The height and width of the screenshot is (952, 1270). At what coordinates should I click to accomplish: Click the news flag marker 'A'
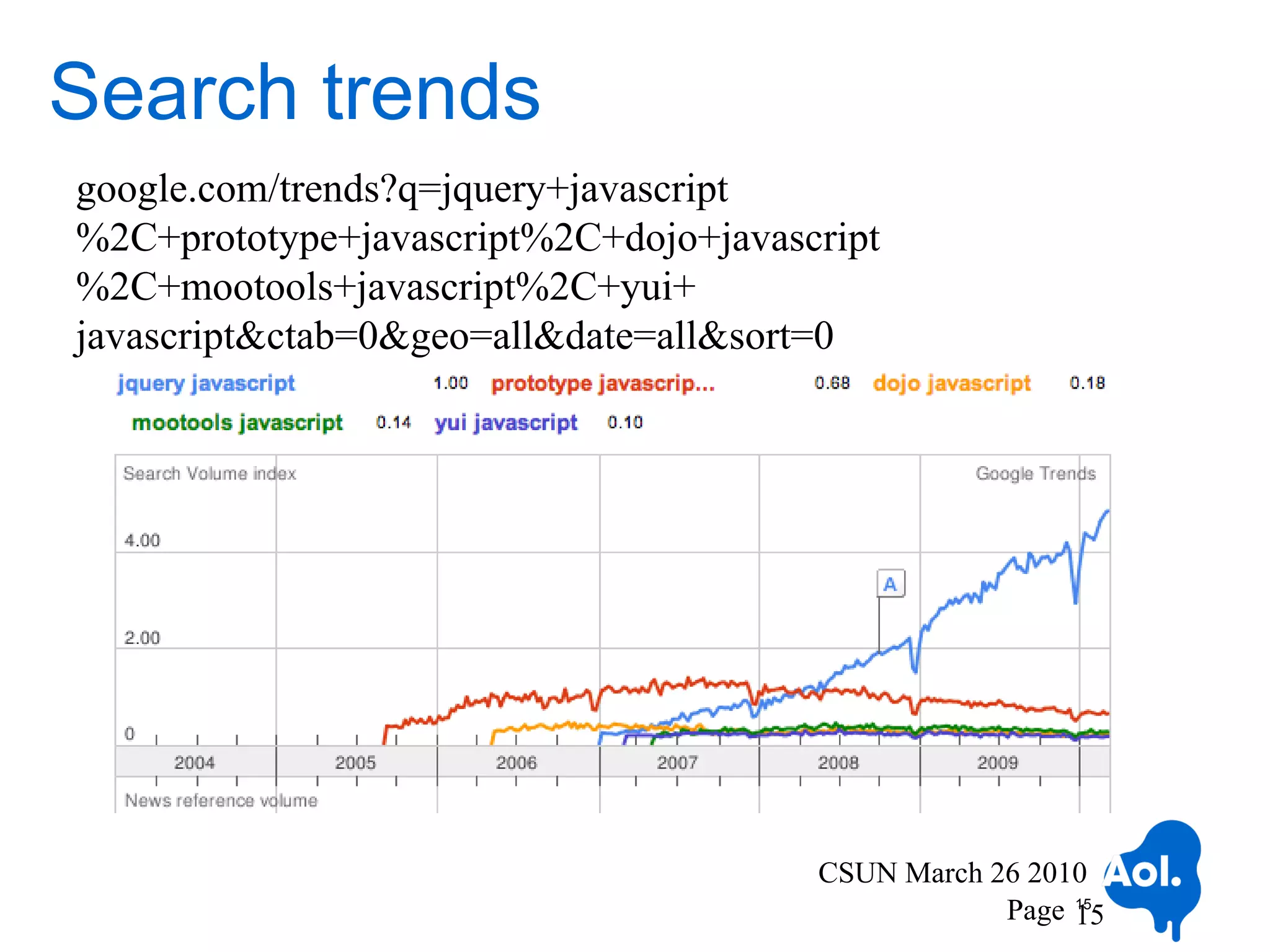click(890, 584)
